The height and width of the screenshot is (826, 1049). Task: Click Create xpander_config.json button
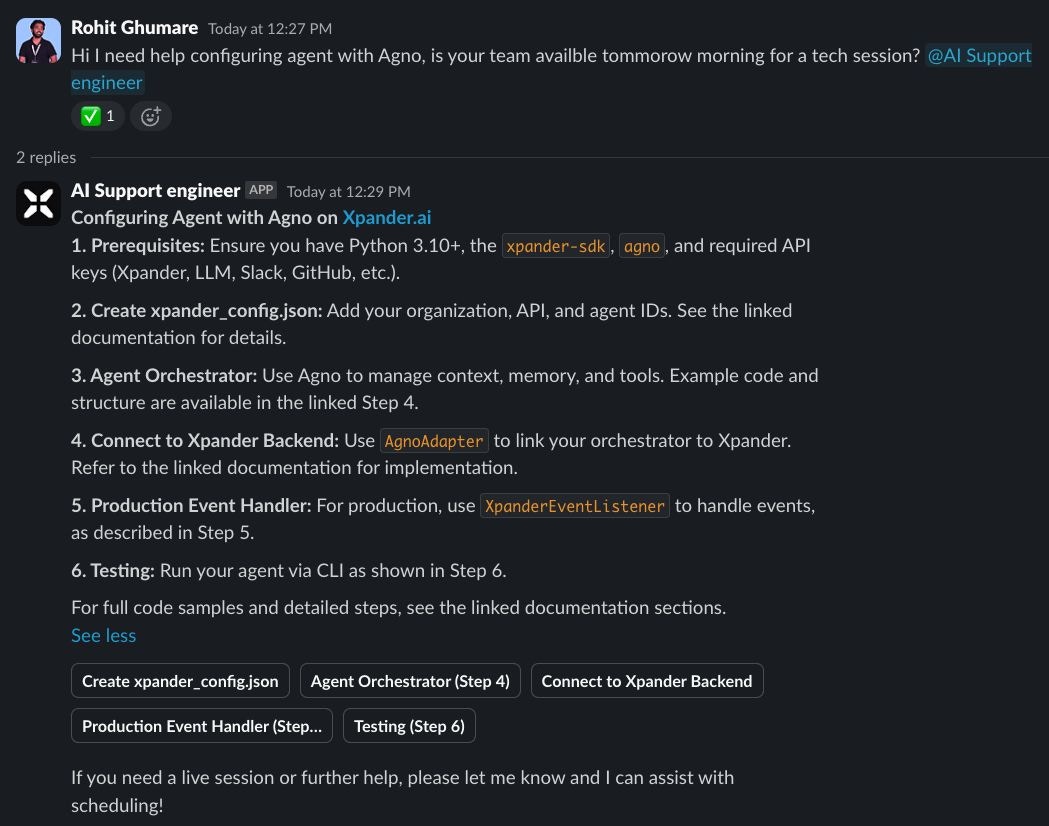[180, 681]
